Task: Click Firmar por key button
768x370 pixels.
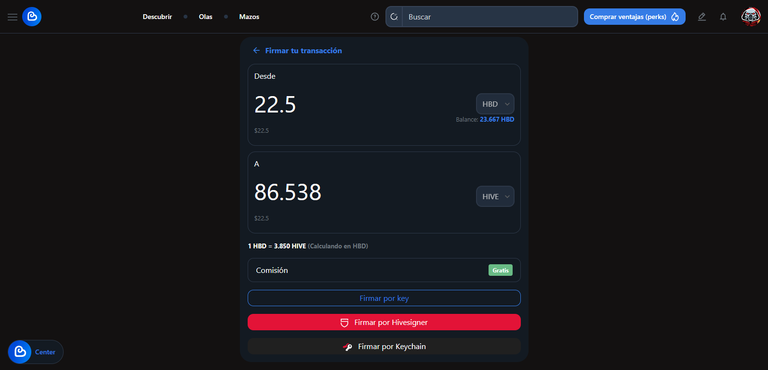Action: click(384, 298)
